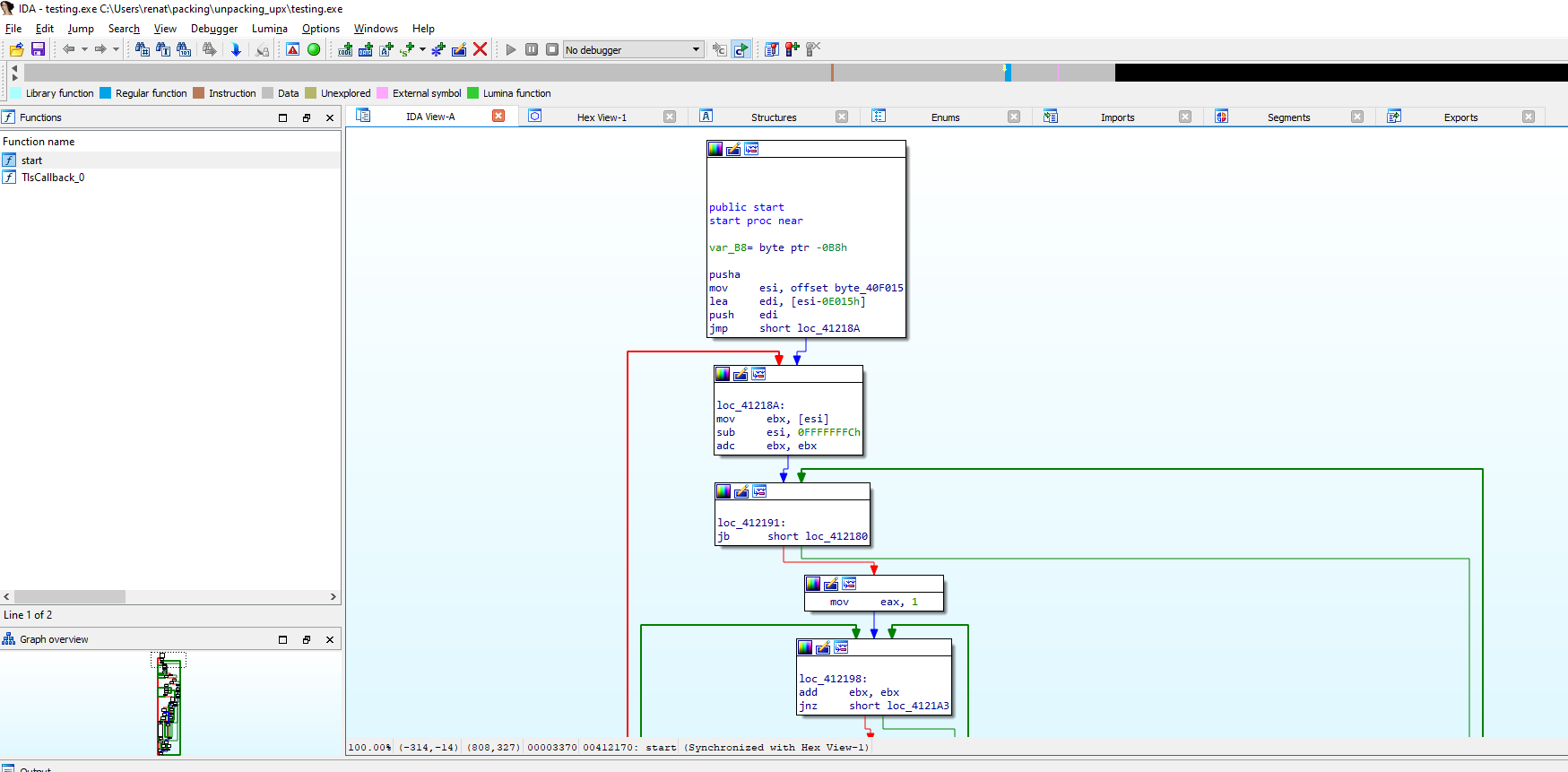Jump back with the left arrow icon
The height and width of the screenshot is (772, 1568).
click(x=68, y=49)
